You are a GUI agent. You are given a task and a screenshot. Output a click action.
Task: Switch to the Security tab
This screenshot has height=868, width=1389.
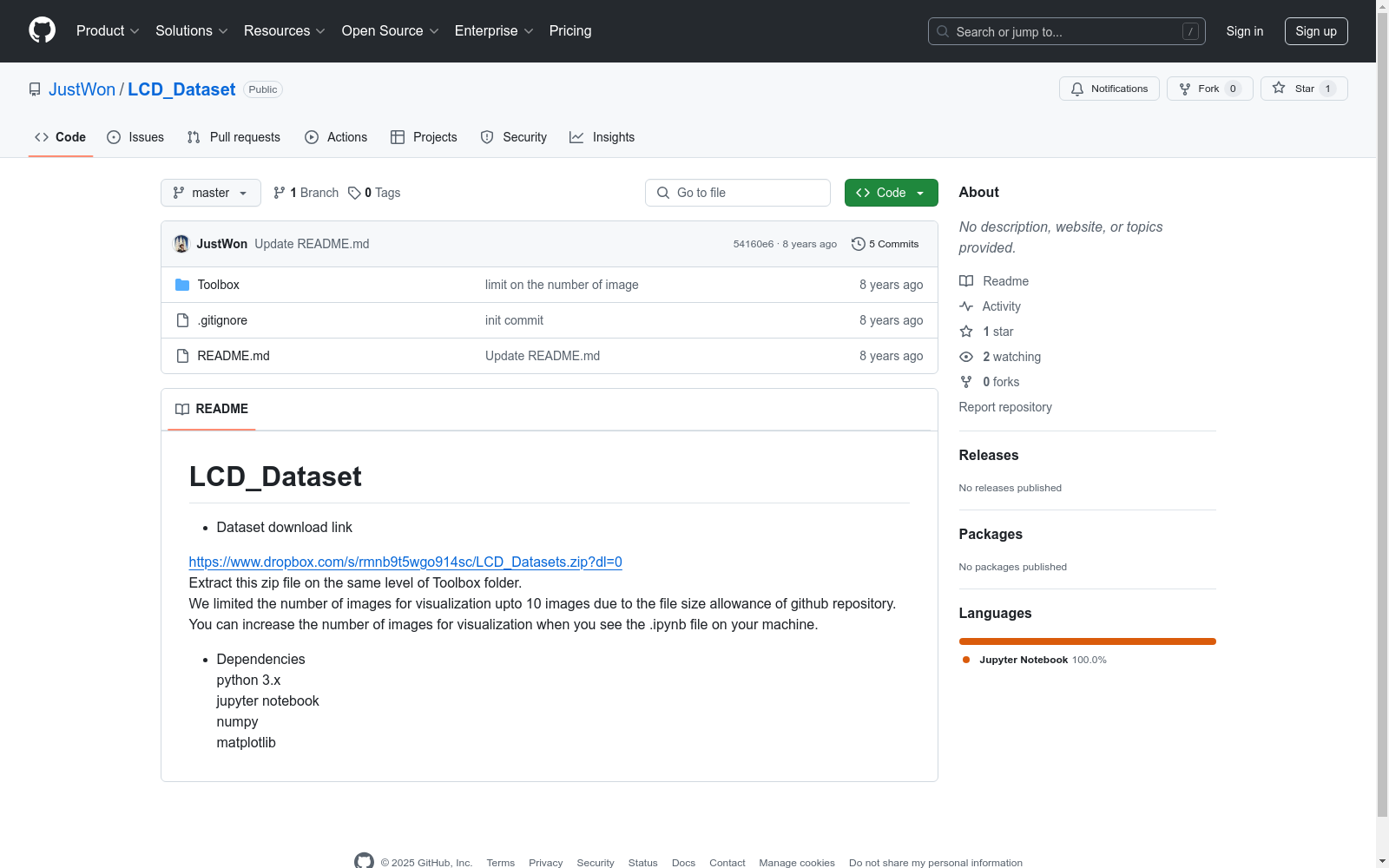pyautogui.click(x=514, y=137)
